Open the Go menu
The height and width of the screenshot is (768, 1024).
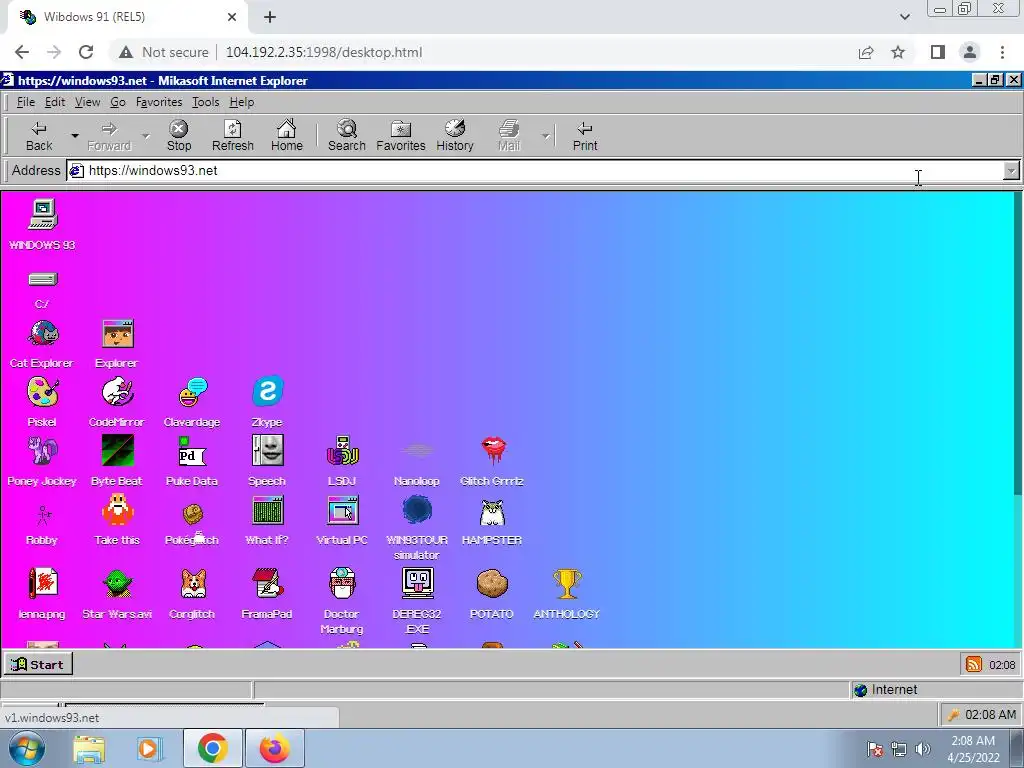point(118,103)
